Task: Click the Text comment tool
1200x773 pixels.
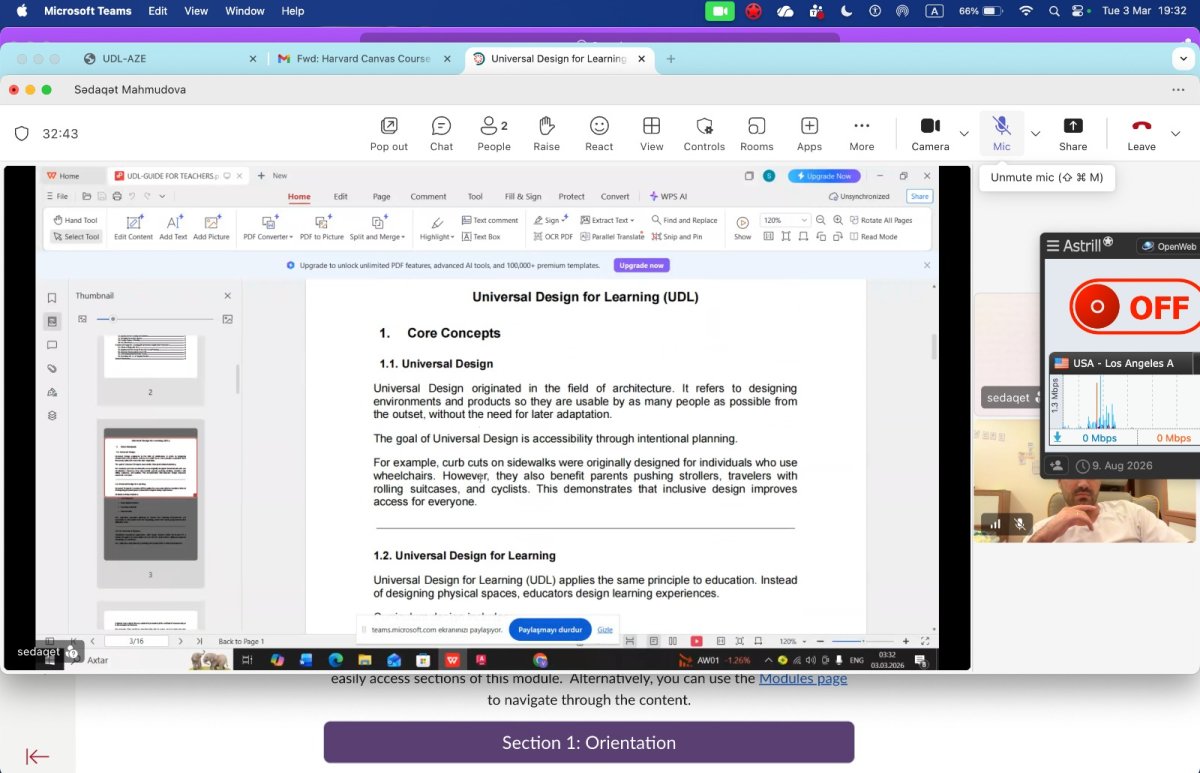Action: click(490, 220)
